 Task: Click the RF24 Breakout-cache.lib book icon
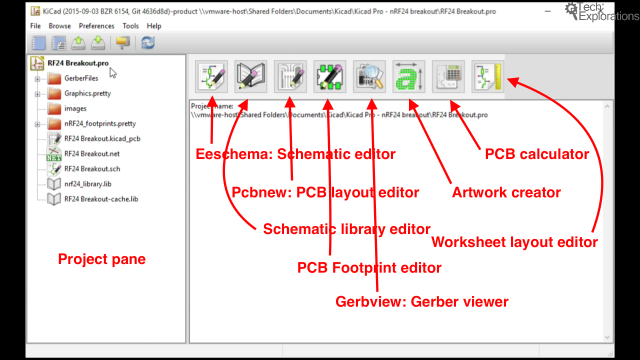click(x=54, y=199)
